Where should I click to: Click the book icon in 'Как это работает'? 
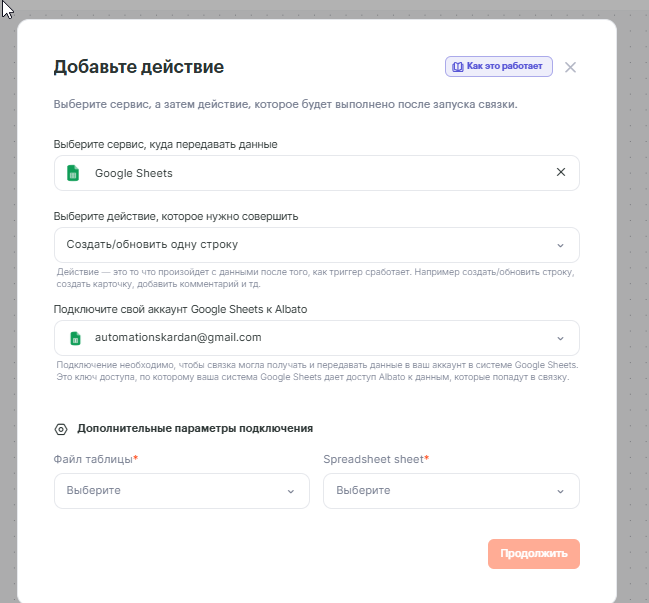tap(457, 67)
